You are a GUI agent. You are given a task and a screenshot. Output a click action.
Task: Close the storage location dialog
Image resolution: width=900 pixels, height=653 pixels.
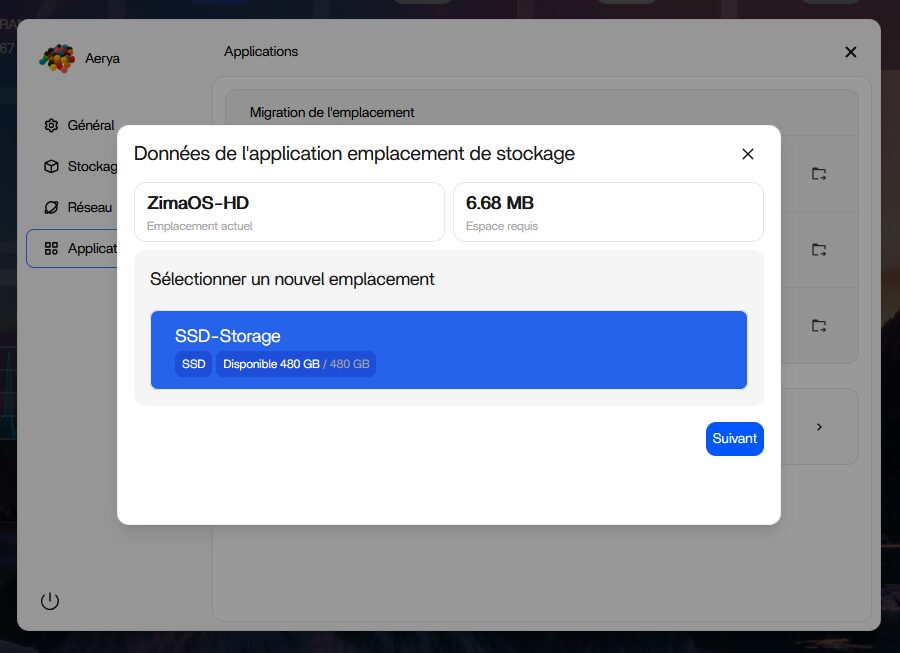click(747, 154)
